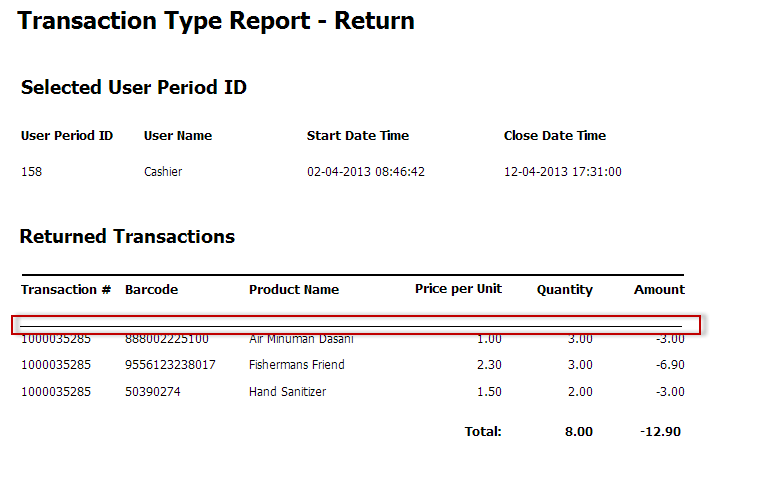Select start date 02-04-2013 08:46:42

(x=366, y=172)
